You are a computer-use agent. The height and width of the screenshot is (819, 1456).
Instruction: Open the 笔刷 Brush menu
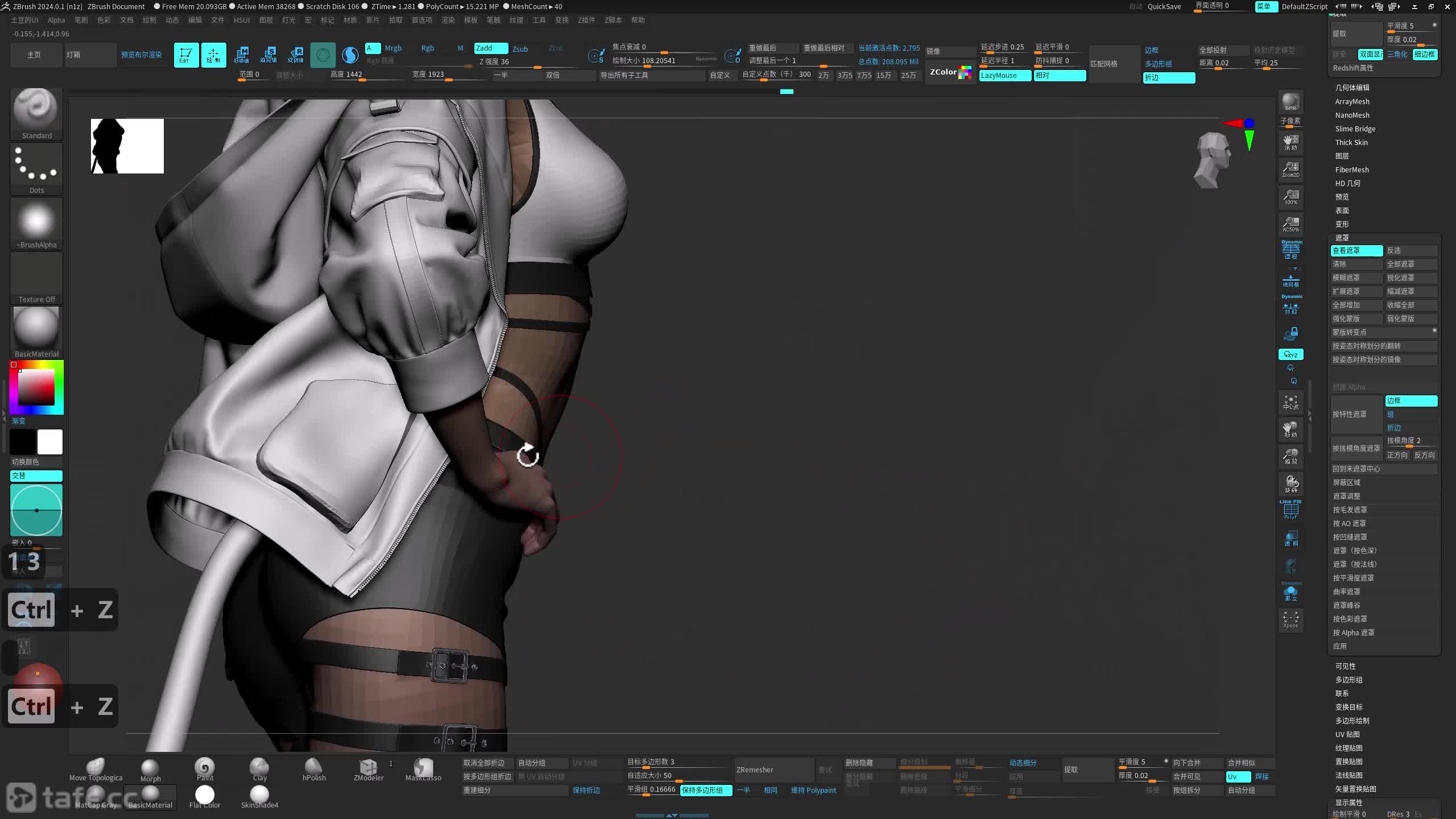point(81,20)
